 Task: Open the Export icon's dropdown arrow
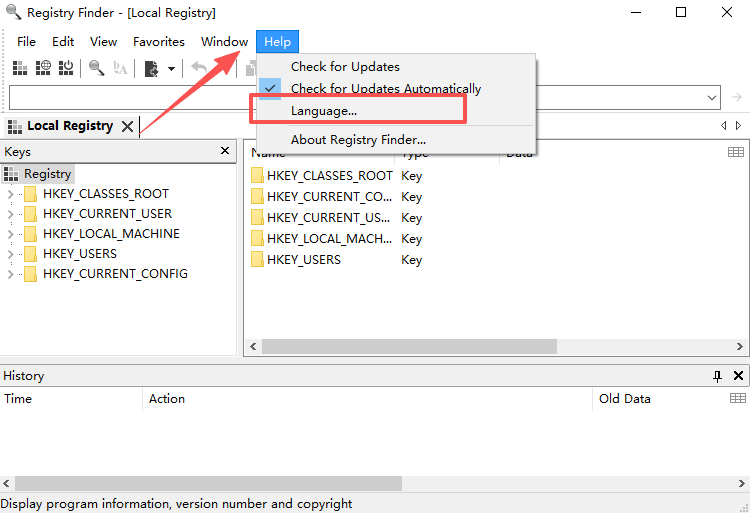[171, 69]
